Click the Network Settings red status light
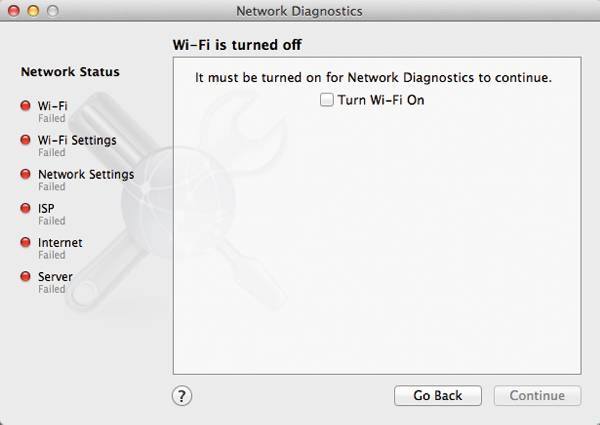 point(25,174)
